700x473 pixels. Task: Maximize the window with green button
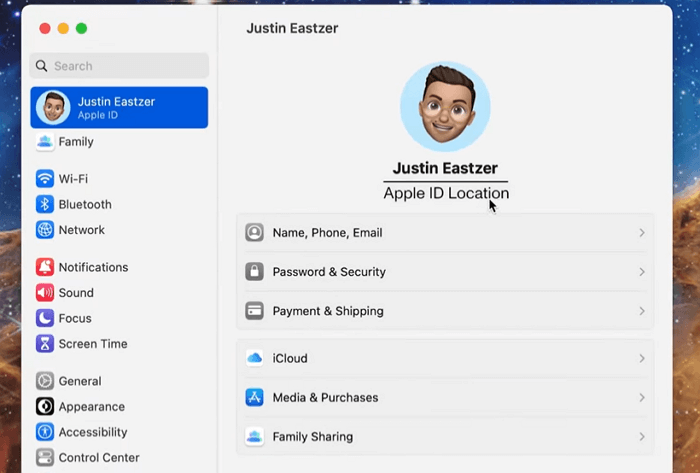81,29
